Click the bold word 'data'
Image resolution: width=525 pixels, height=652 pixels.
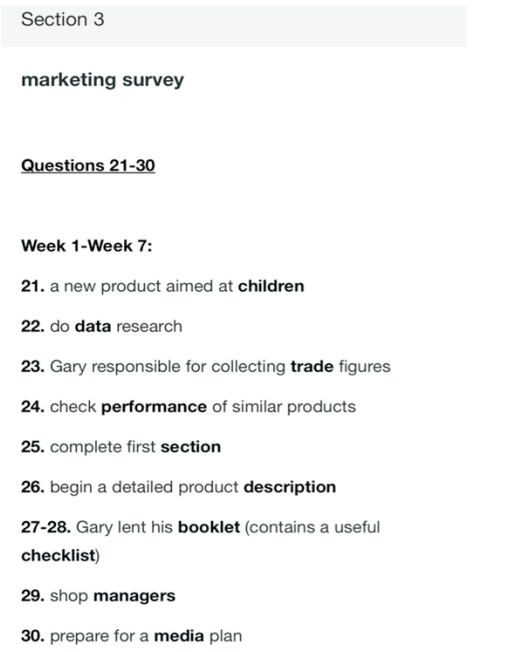tap(93, 326)
